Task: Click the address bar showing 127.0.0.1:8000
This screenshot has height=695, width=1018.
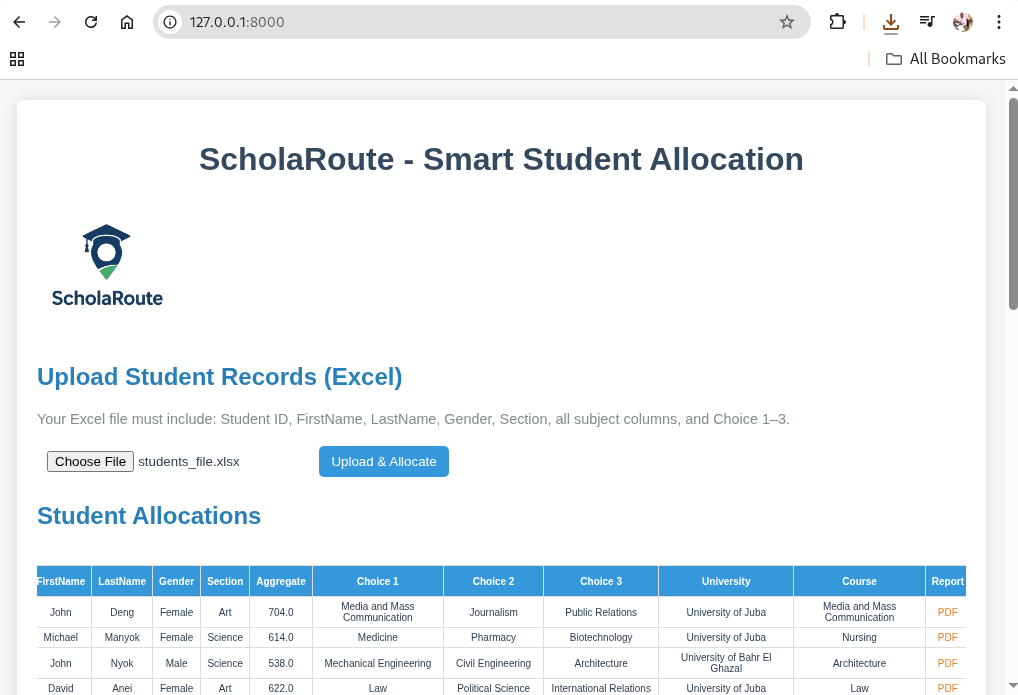Action: [x=480, y=22]
